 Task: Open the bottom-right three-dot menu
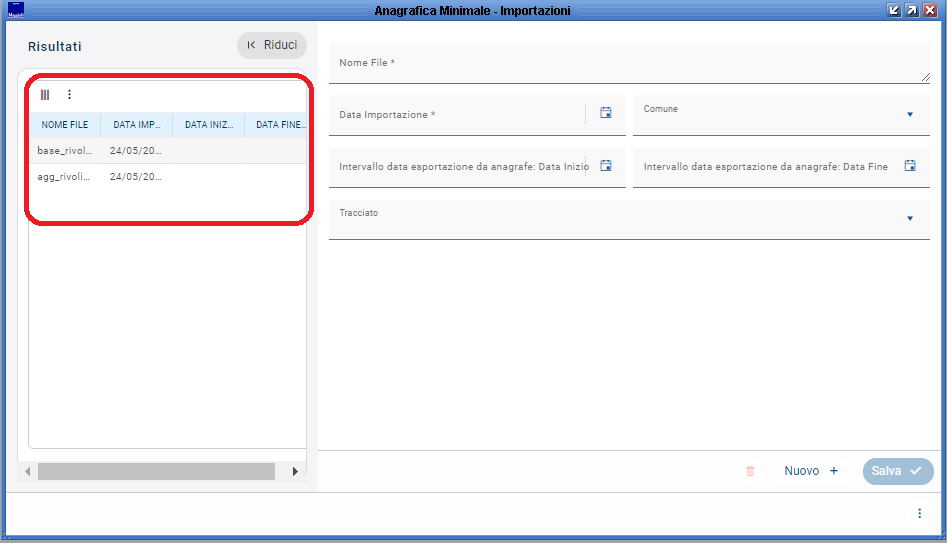pyautogui.click(x=919, y=513)
